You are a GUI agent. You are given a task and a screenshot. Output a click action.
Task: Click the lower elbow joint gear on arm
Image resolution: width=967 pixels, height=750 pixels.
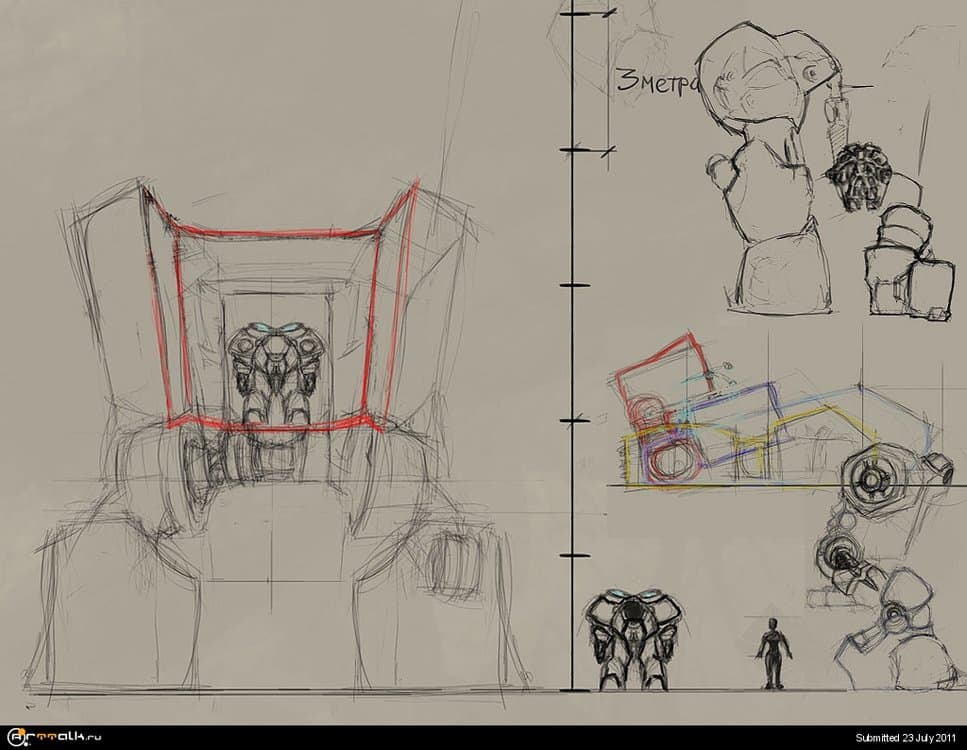point(838,548)
